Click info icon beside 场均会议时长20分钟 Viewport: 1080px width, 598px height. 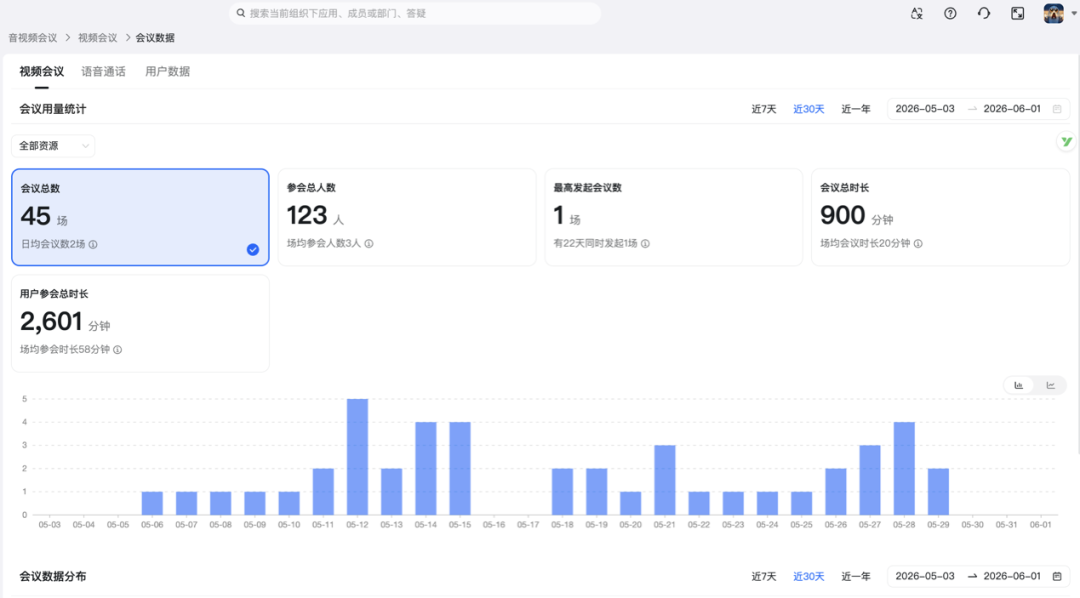pyautogui.click(x=918, y=243)
